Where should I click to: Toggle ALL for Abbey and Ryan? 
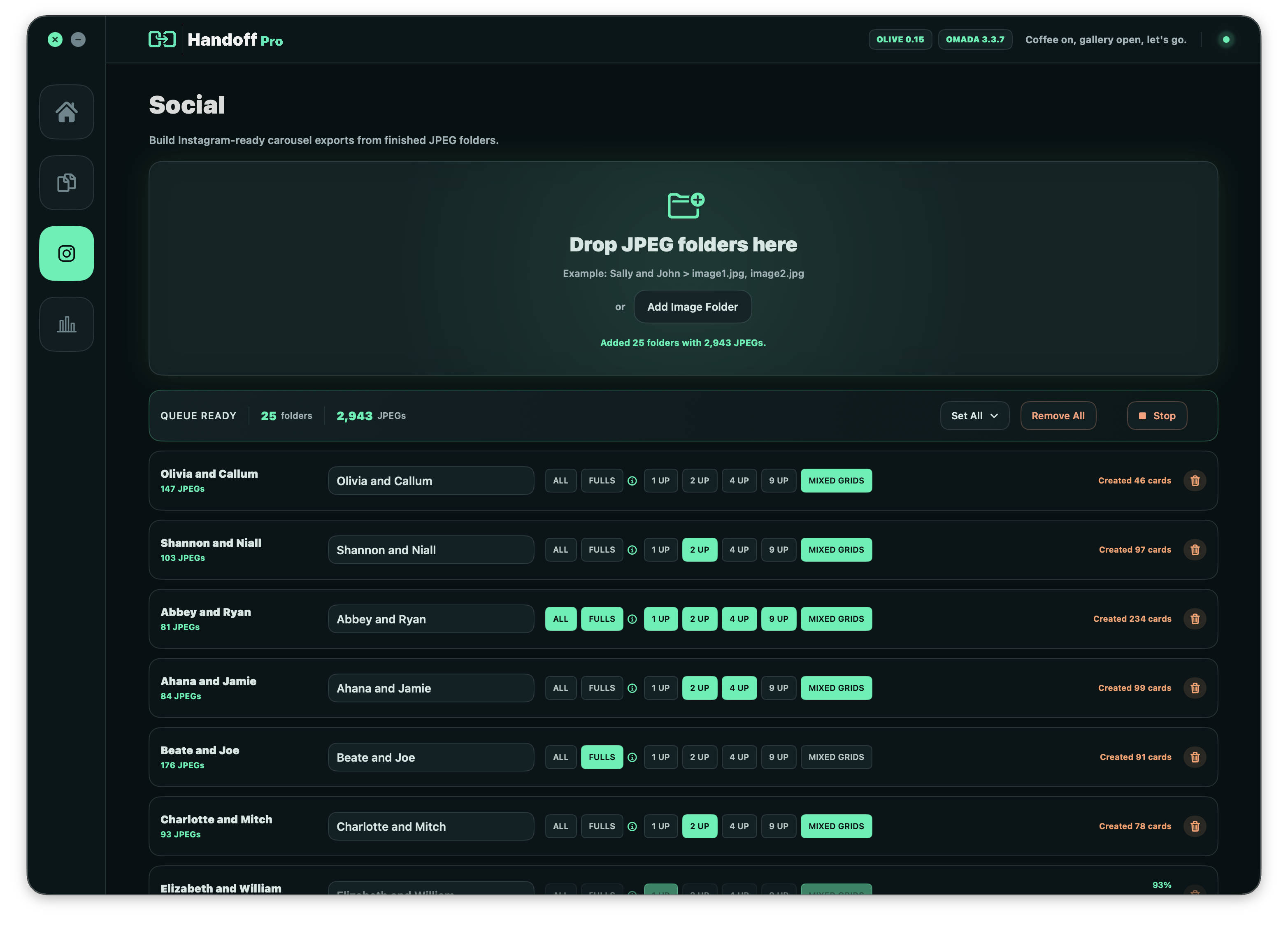tap(560, 619)
